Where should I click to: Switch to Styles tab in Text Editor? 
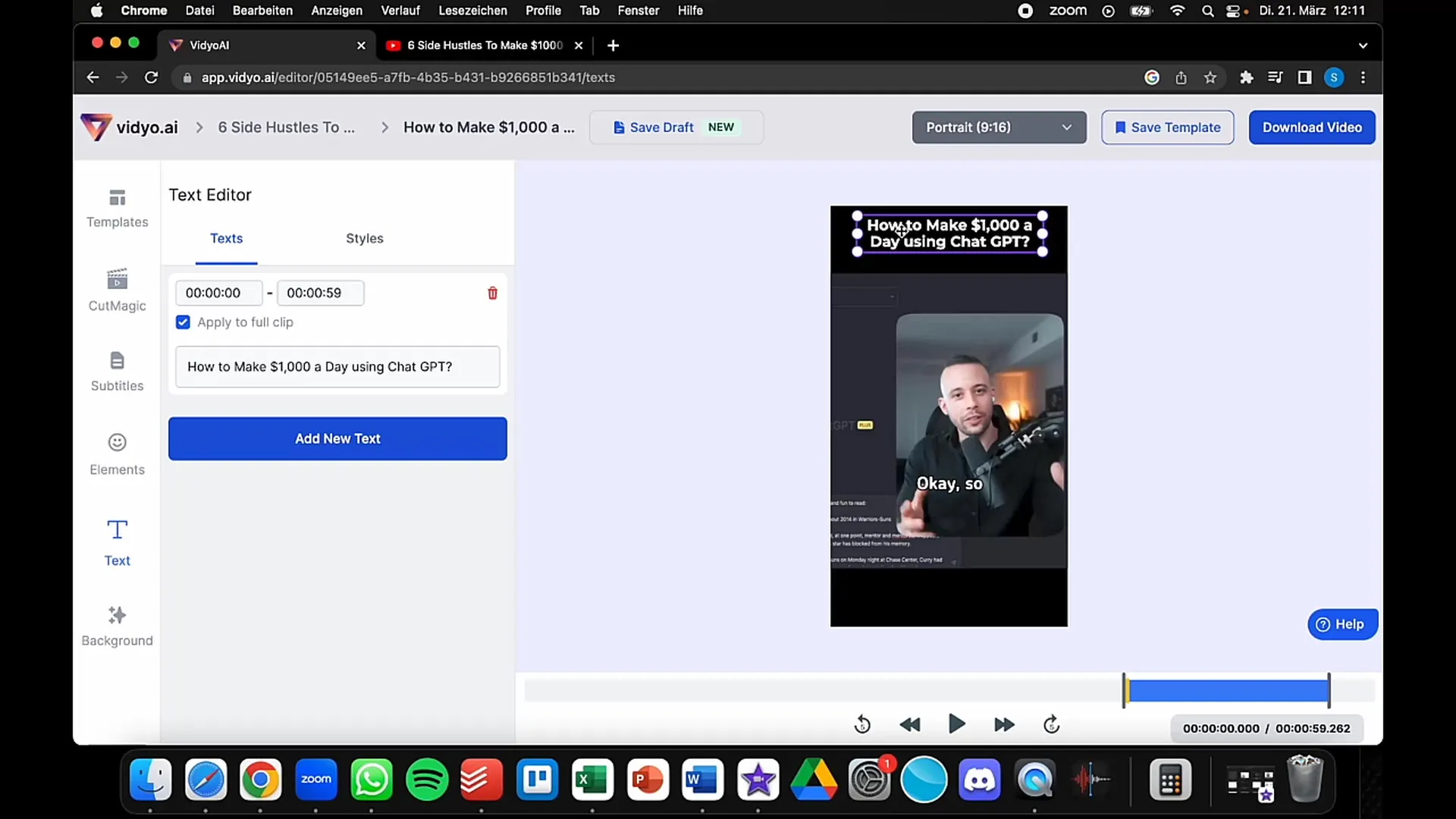365,238
